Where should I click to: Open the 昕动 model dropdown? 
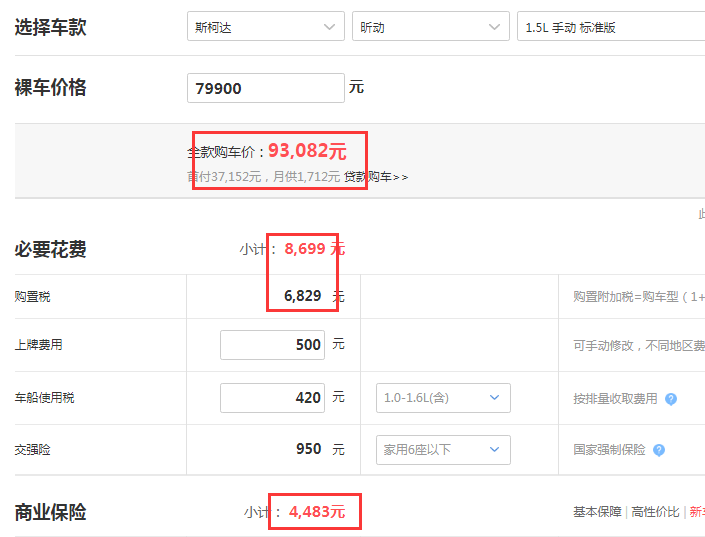click(x=431, y=27)
